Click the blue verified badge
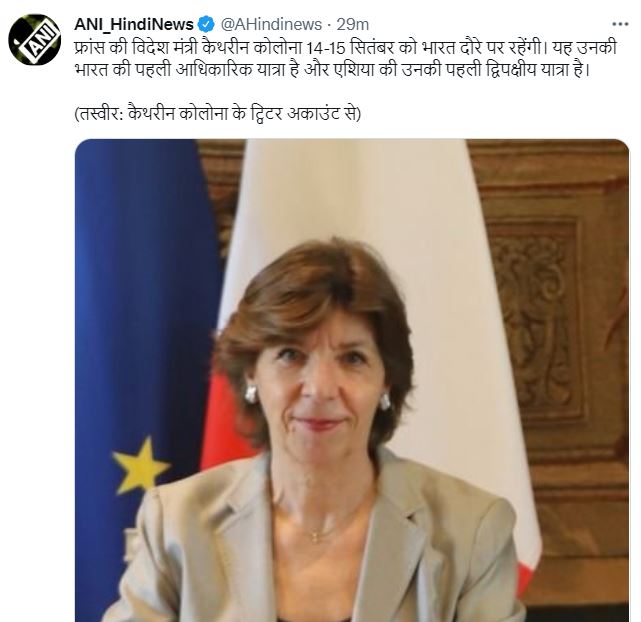 (206, 25)
